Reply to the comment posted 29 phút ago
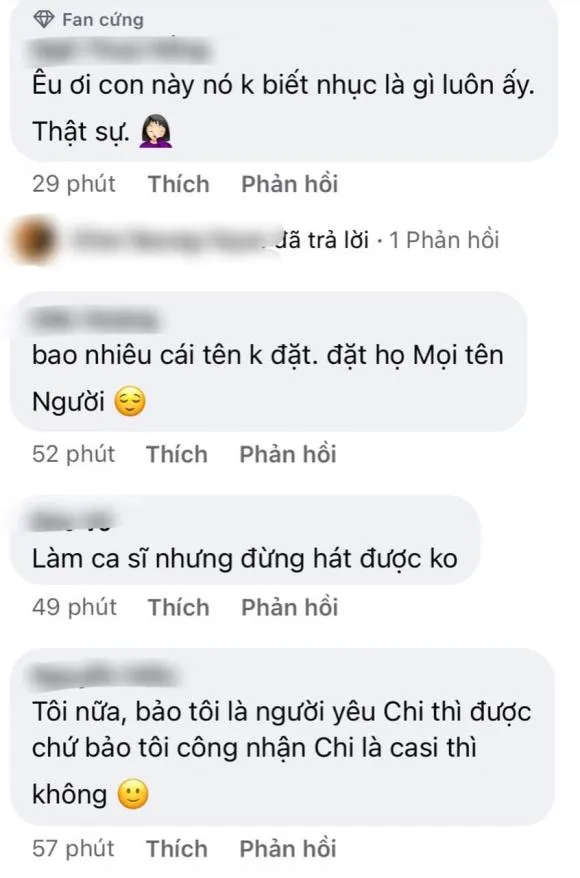Screen dimensions: 580x878 point(289,184)
